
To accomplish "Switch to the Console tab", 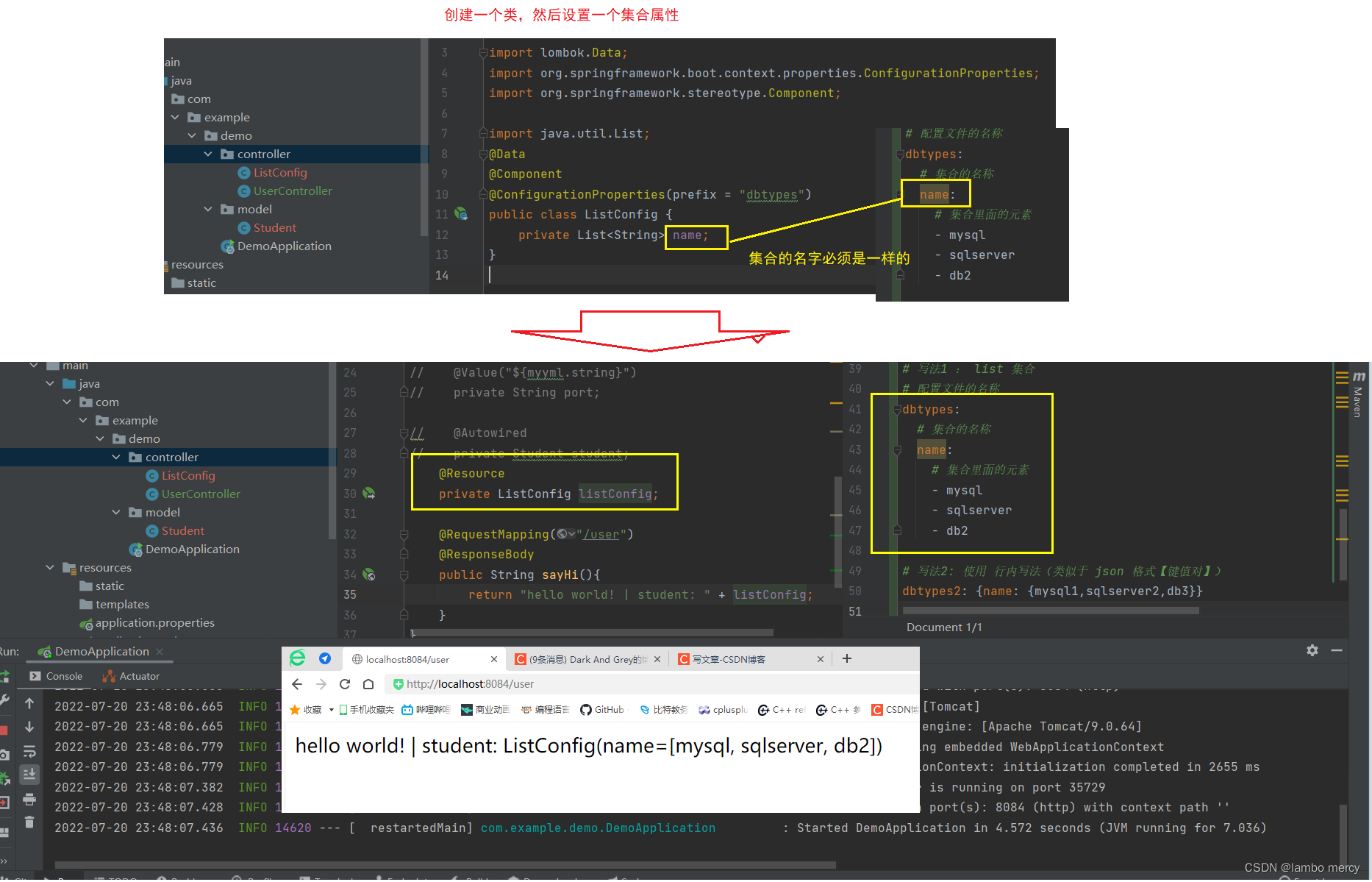I will pyautogui.click(x=56, y=676).
